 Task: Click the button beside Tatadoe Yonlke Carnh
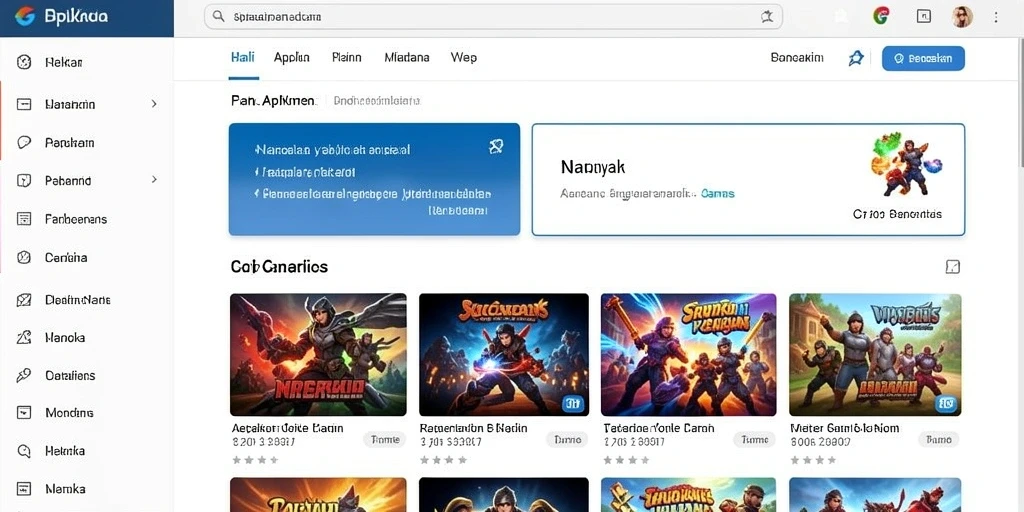[x=754, y=440]
